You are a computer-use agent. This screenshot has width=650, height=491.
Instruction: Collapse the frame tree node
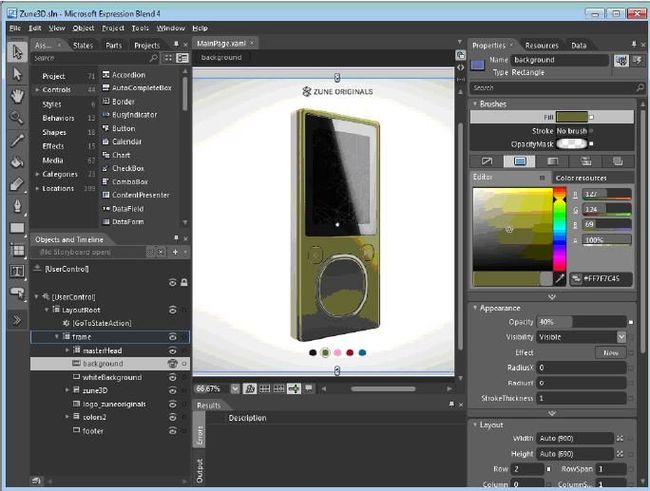pos(57,336)
